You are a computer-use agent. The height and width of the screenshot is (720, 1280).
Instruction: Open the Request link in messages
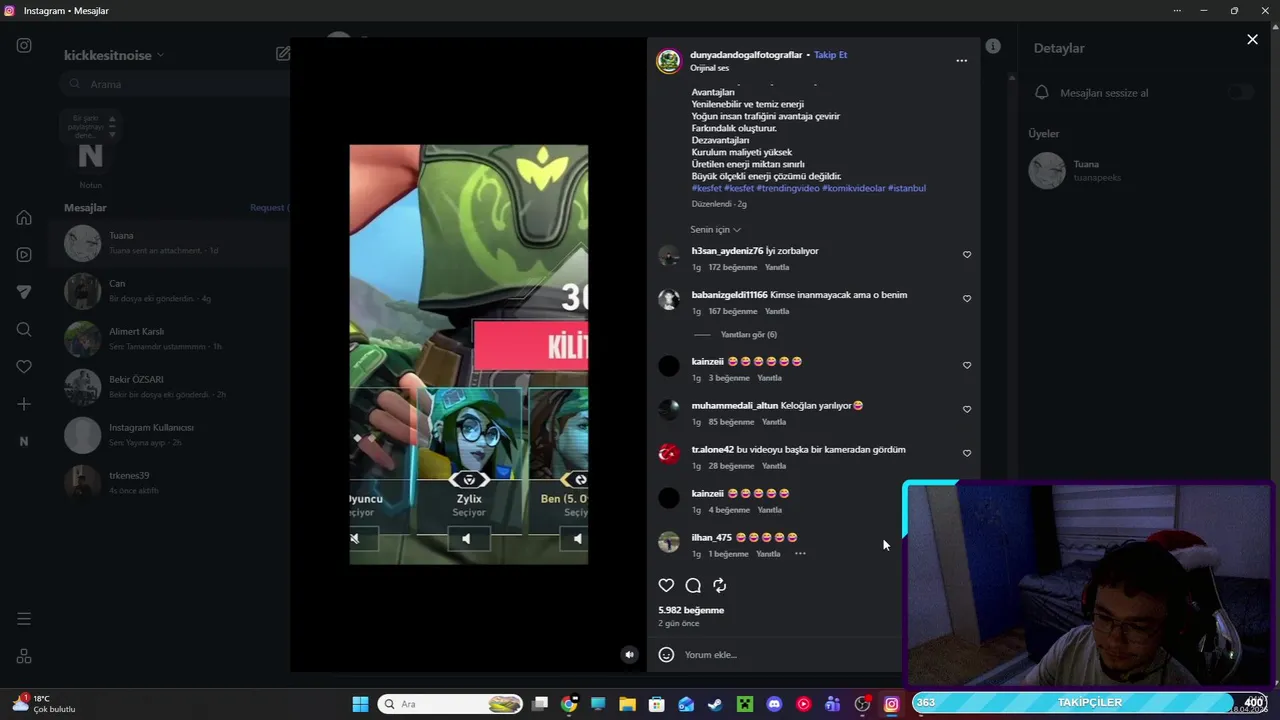point(268,208)
